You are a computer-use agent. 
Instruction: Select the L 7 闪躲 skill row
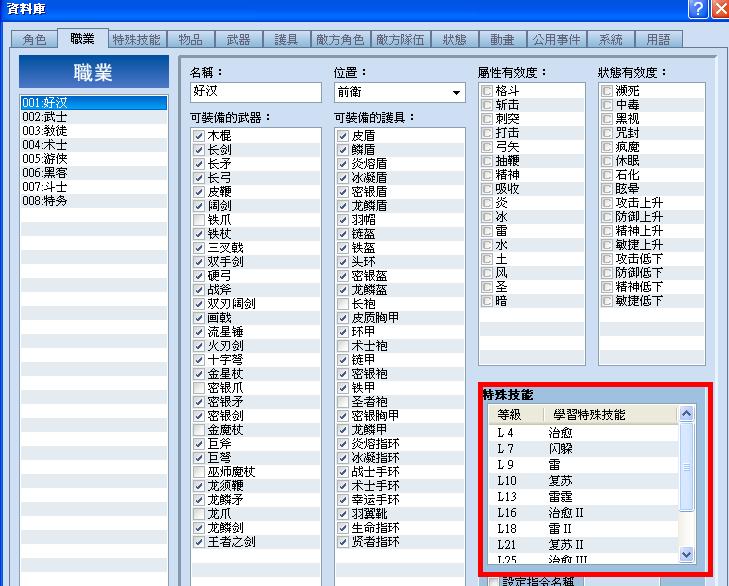pyautogui.click(x=583, y=448)
